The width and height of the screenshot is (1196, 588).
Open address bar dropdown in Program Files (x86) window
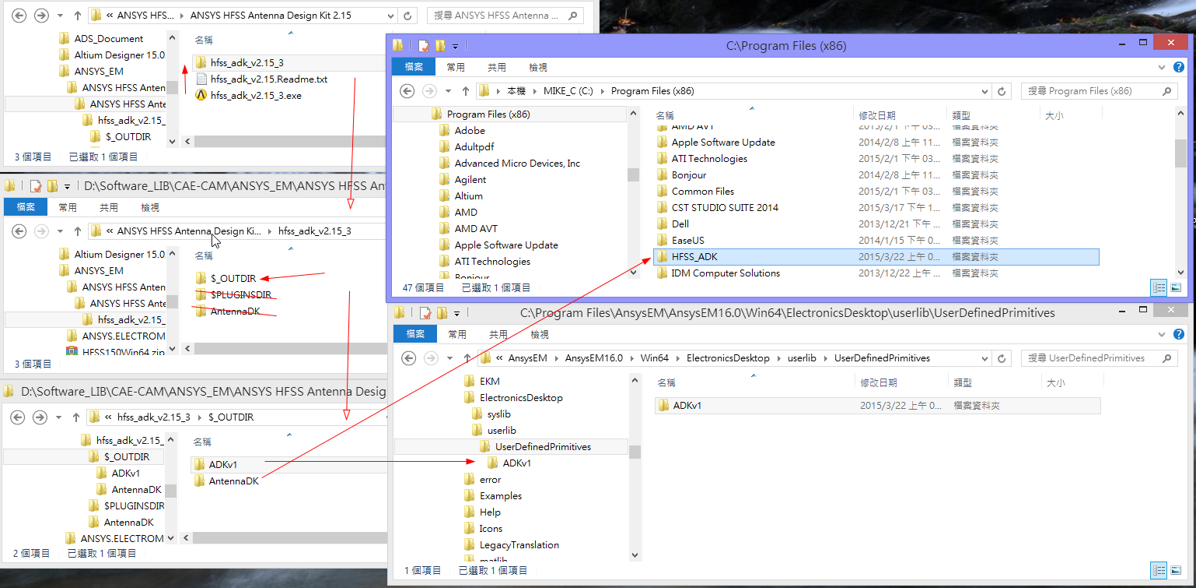pos(986,91)
